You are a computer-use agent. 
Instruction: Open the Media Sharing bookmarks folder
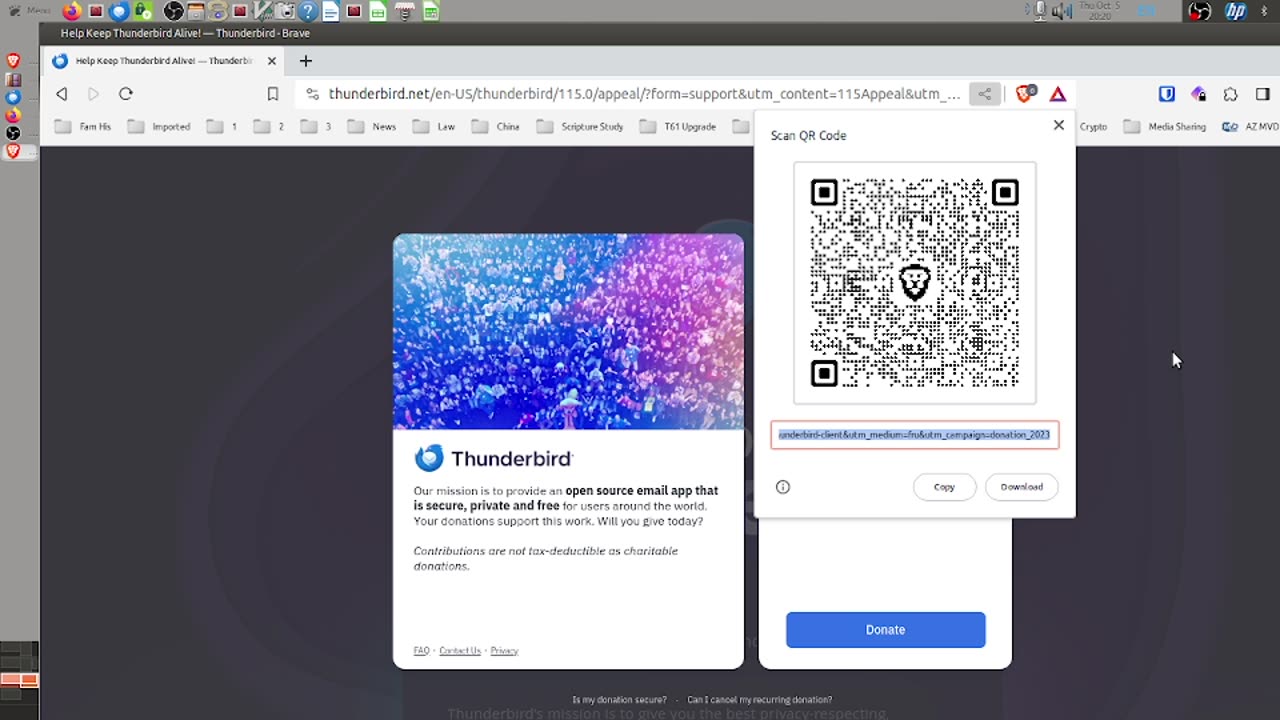tap(1165, 127)
